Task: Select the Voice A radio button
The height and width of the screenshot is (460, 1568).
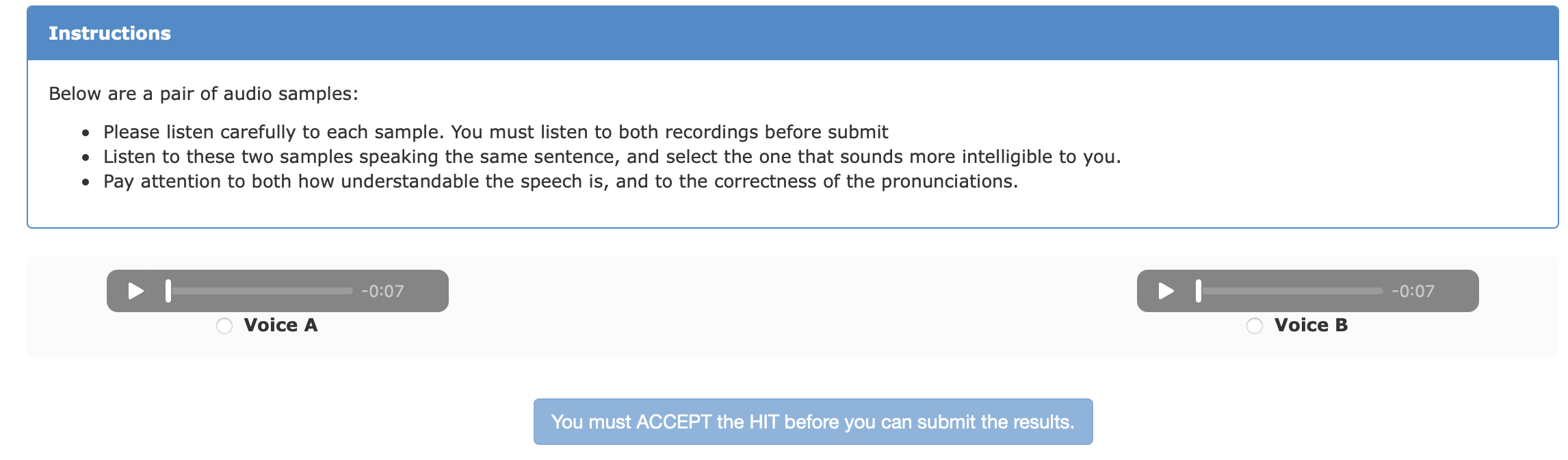Action: coord(224,326)
